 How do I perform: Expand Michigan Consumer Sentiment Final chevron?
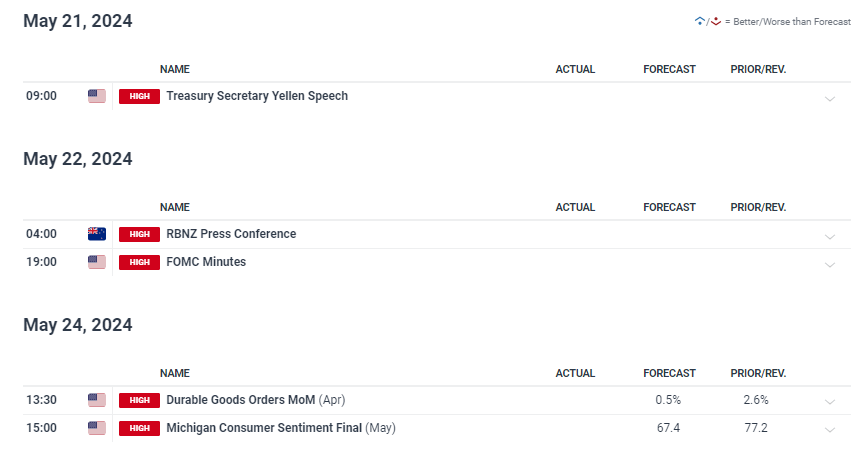(830, 430)
